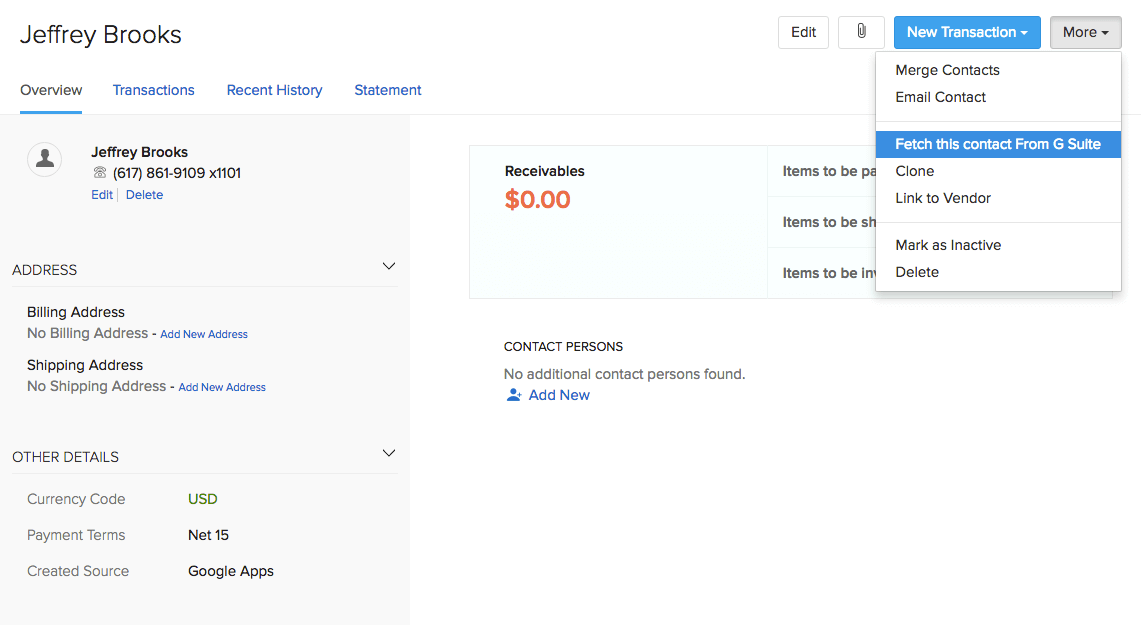The width and height of the screenshot is (1141, 625).
Task: Collapse the OTHER DETAILS section
Action: coord(389,453)
